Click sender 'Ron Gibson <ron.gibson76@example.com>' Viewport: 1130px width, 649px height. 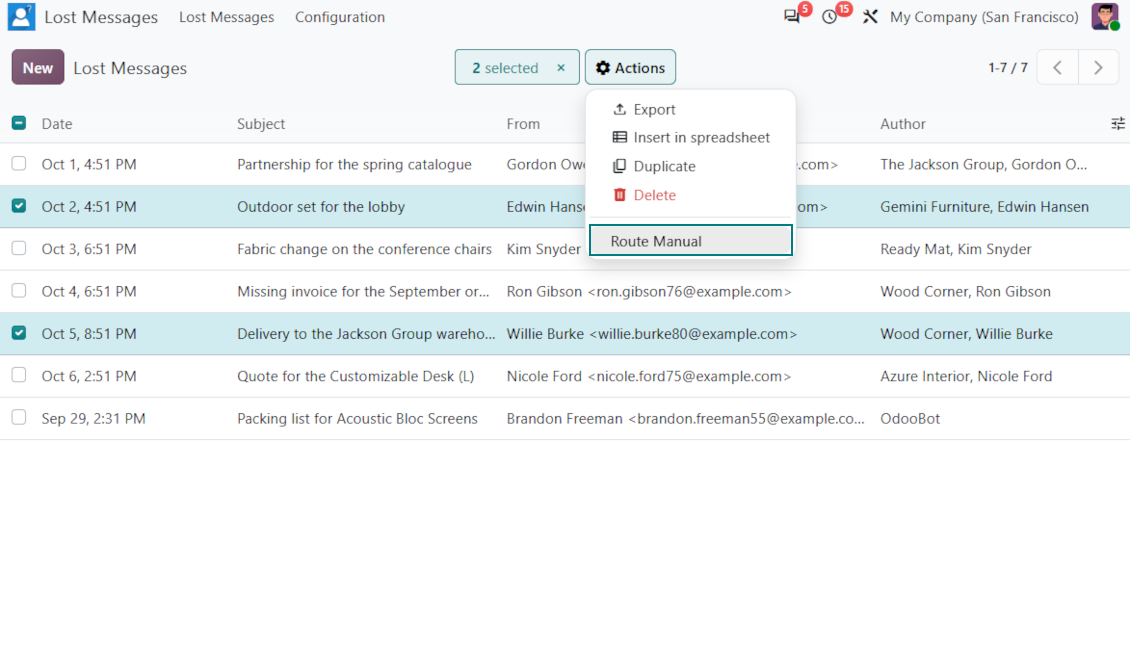point(649,292)
